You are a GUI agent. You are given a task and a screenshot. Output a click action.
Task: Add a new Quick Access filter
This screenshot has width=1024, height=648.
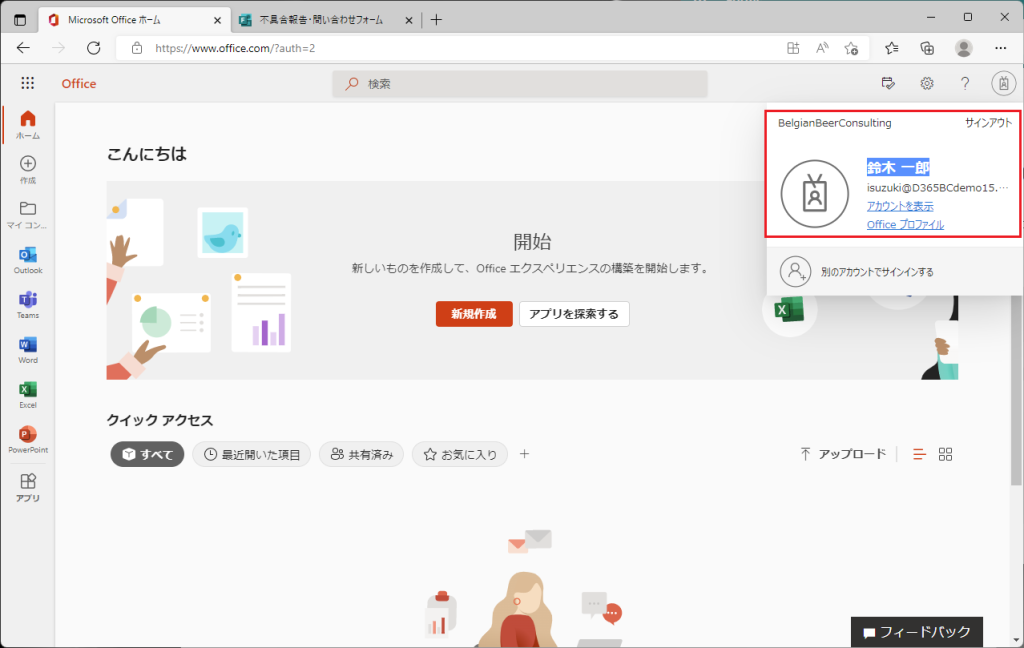coord(524,454)
